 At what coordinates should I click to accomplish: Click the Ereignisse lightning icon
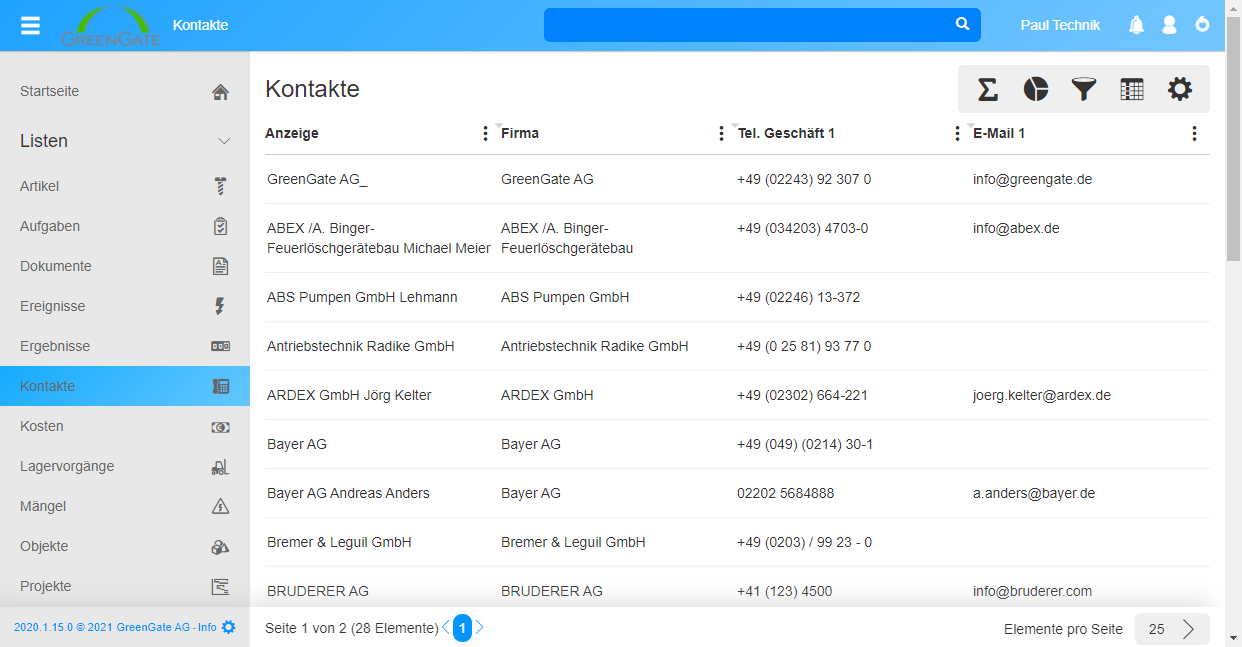click(x=221, y=306)
